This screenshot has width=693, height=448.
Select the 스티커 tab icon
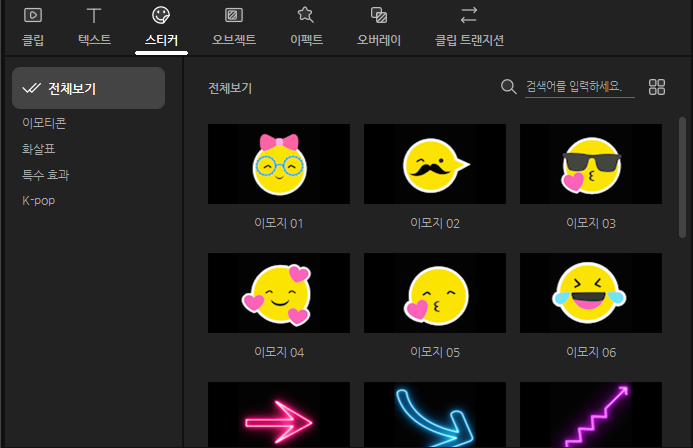[160, 16]
